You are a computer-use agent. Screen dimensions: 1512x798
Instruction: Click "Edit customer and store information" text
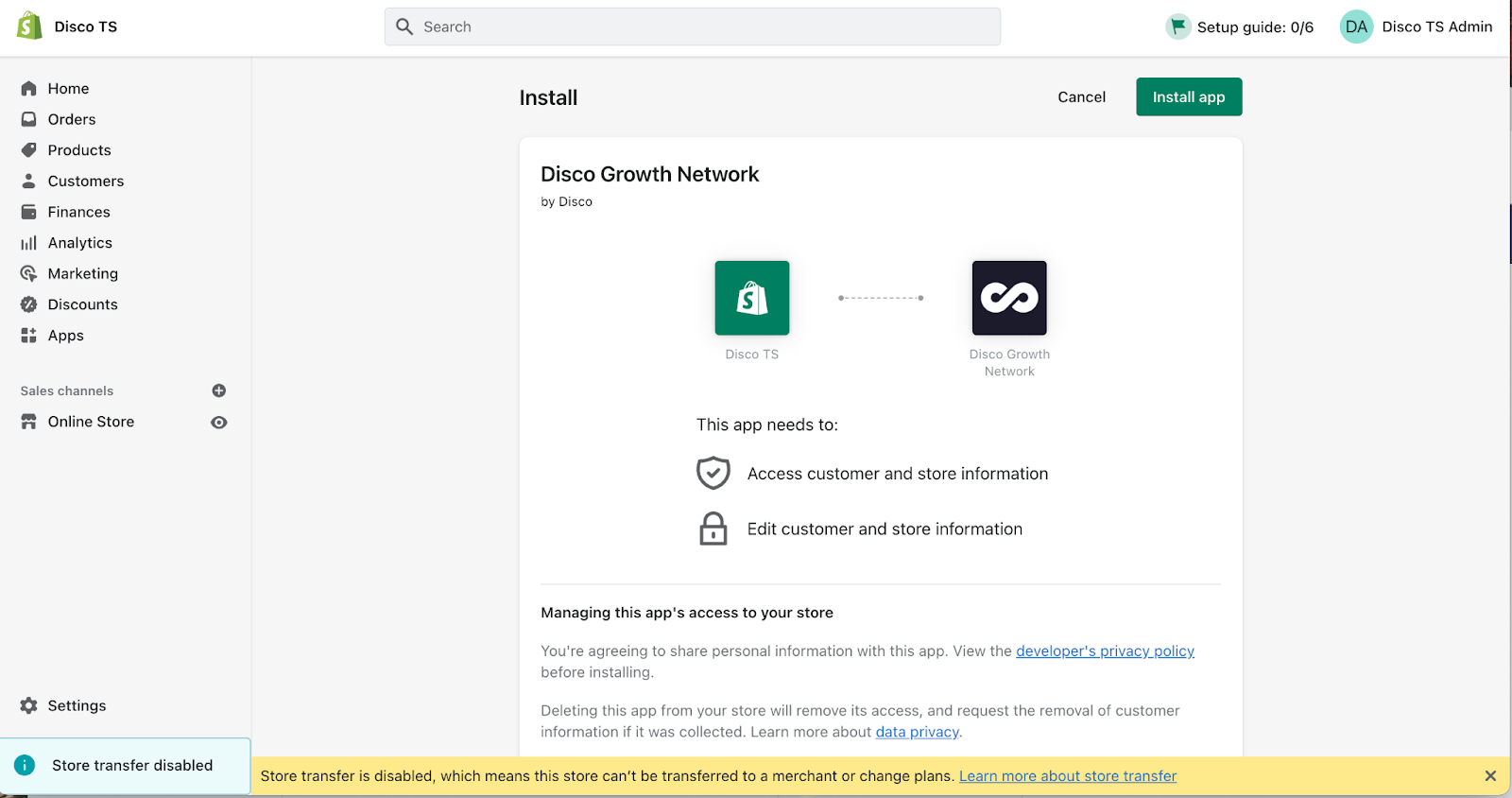click(885, 529)
